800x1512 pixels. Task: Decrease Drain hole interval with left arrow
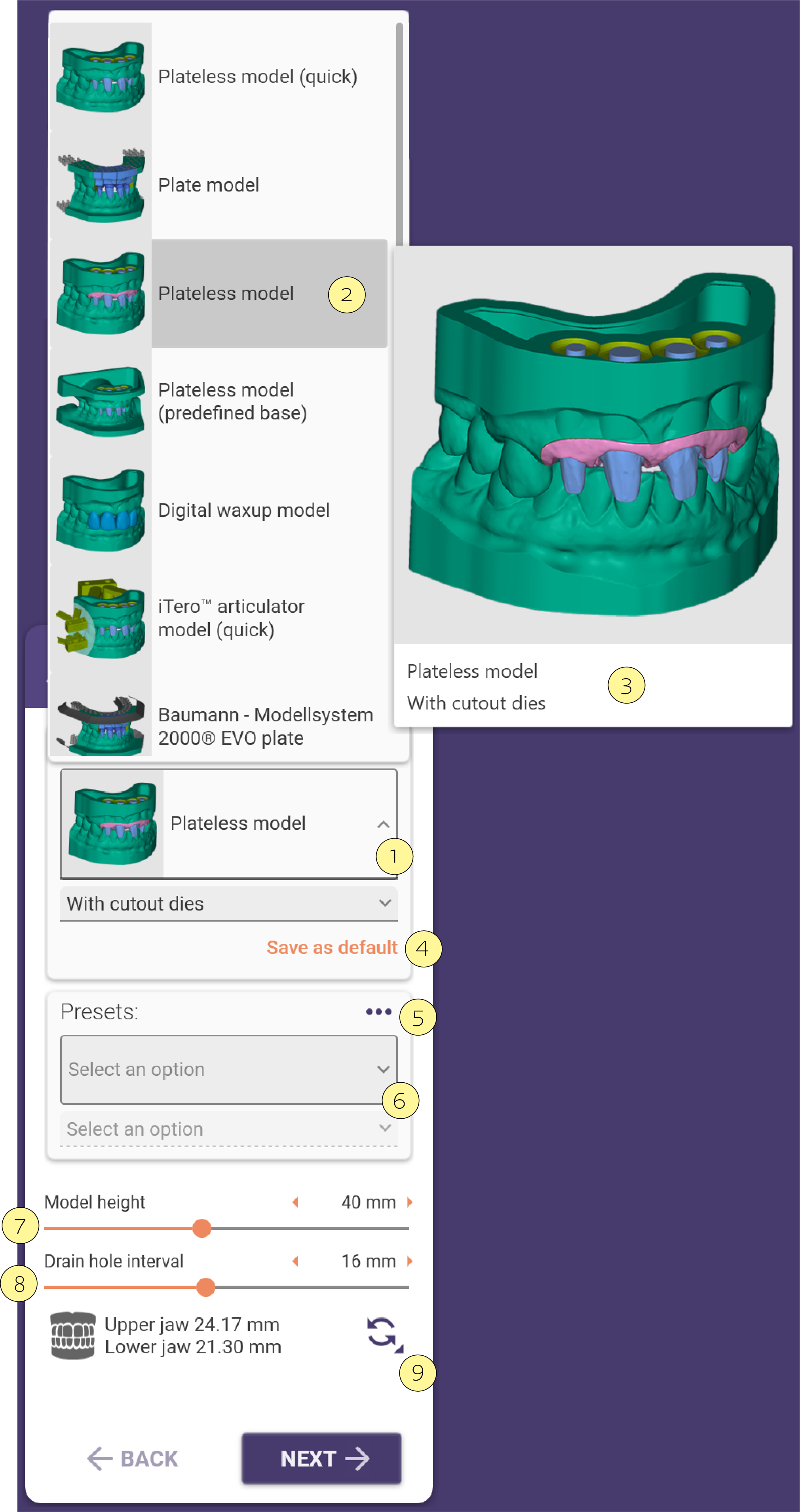tap(295, 1260)
